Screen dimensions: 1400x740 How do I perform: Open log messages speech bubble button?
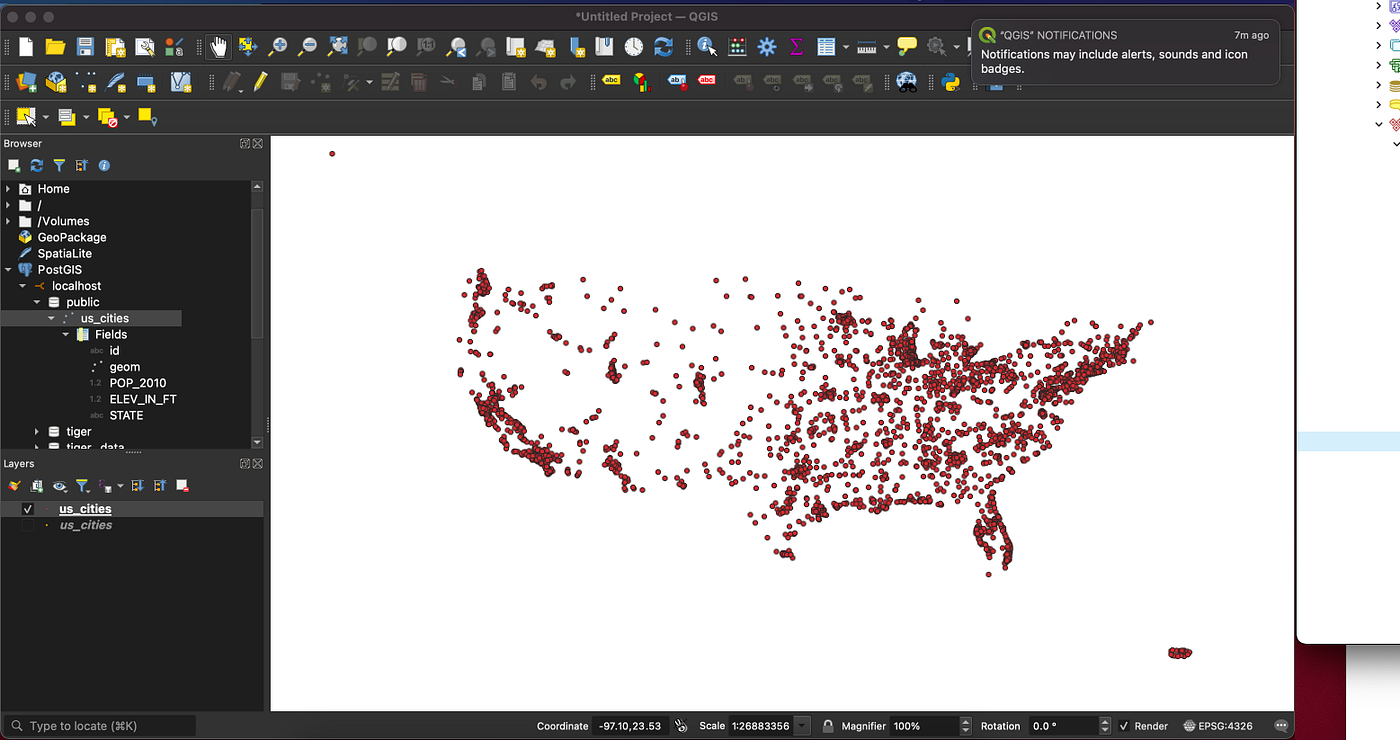tap(1282, 726)
